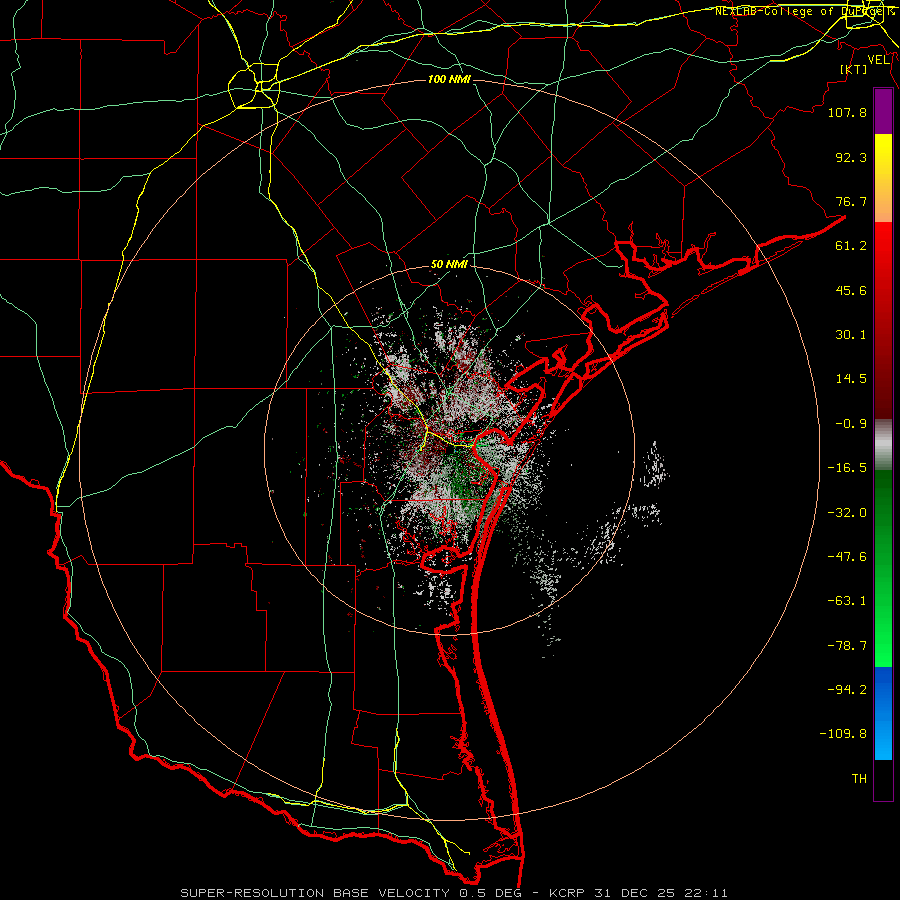Viewport: 900px width, 900px height.
Task: Click the [KT] units label
Action: tap(854, 69)
